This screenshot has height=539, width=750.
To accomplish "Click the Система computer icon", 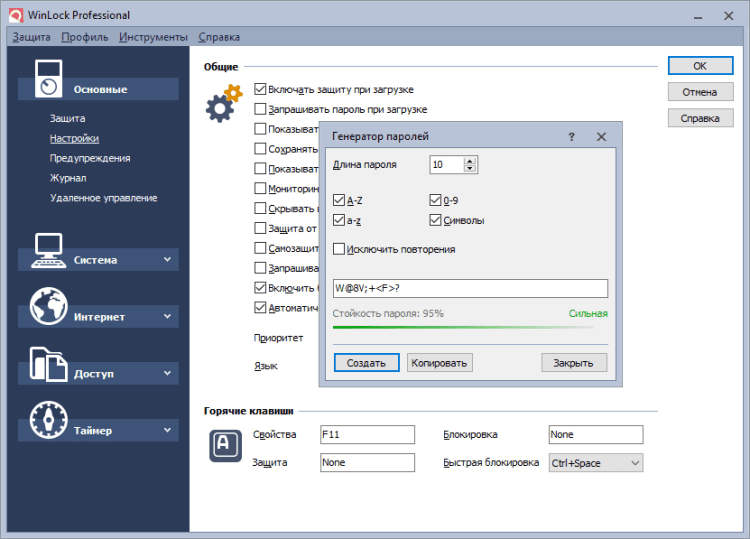I will (48, 251).
